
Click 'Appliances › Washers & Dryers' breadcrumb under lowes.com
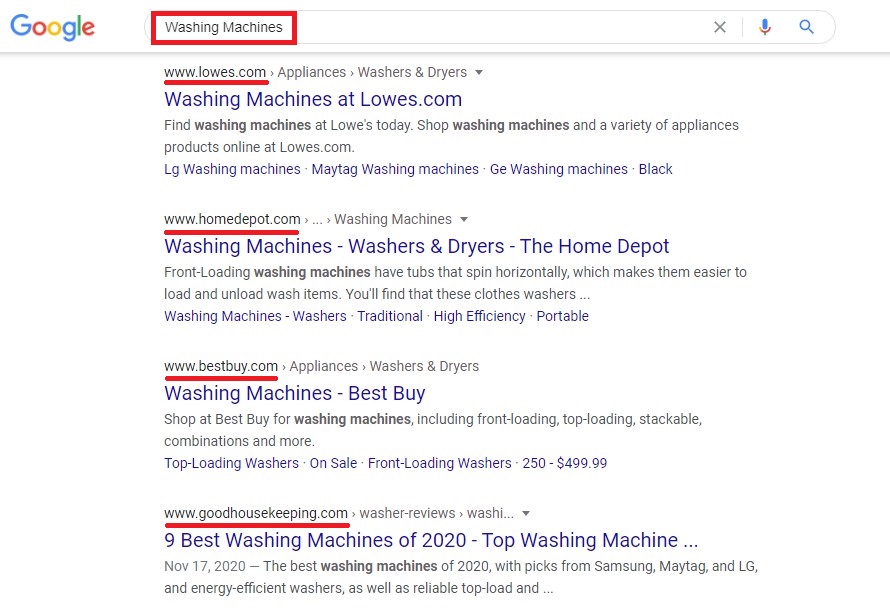point(372,72)
